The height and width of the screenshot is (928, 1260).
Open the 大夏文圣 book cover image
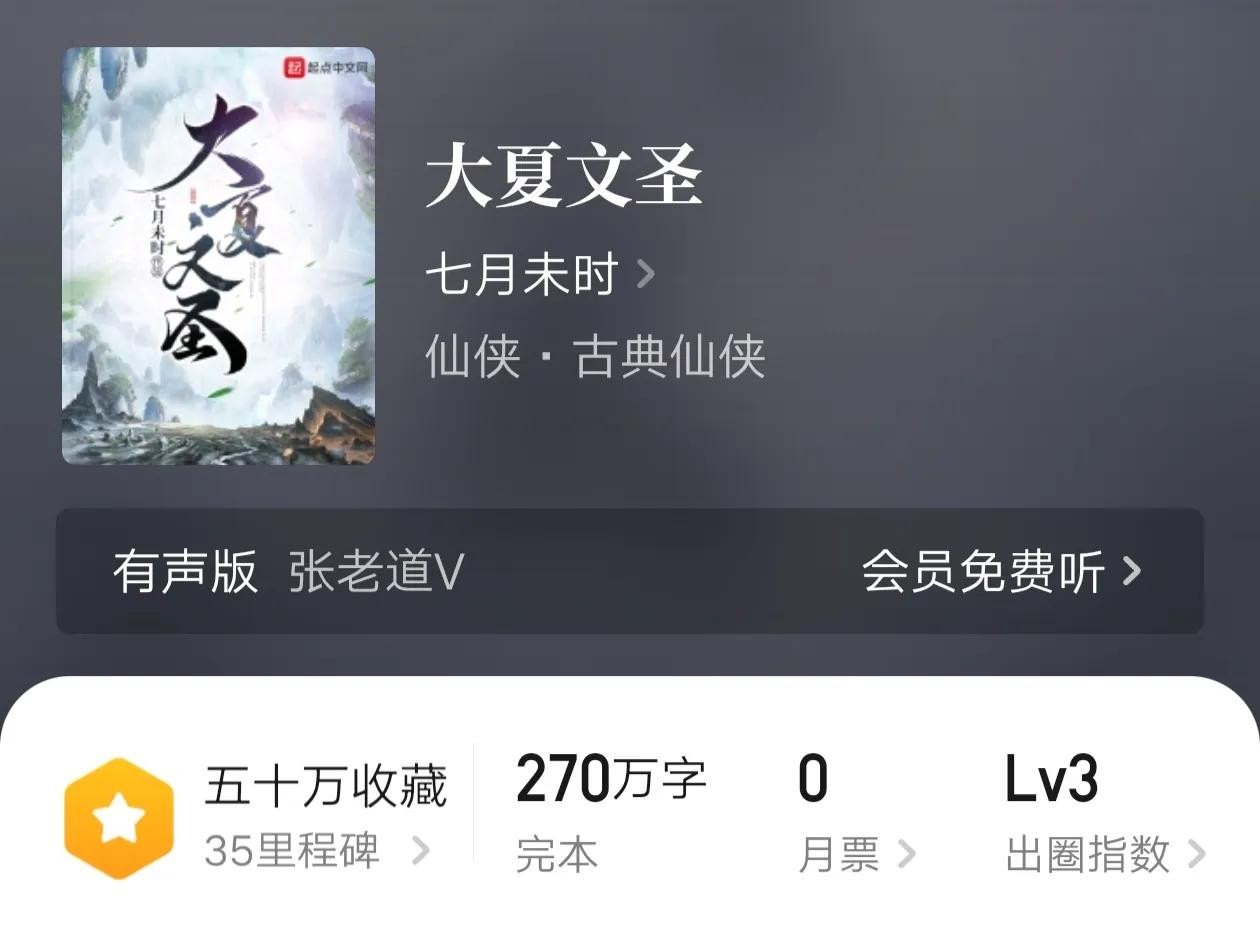[x=219, y=256]
